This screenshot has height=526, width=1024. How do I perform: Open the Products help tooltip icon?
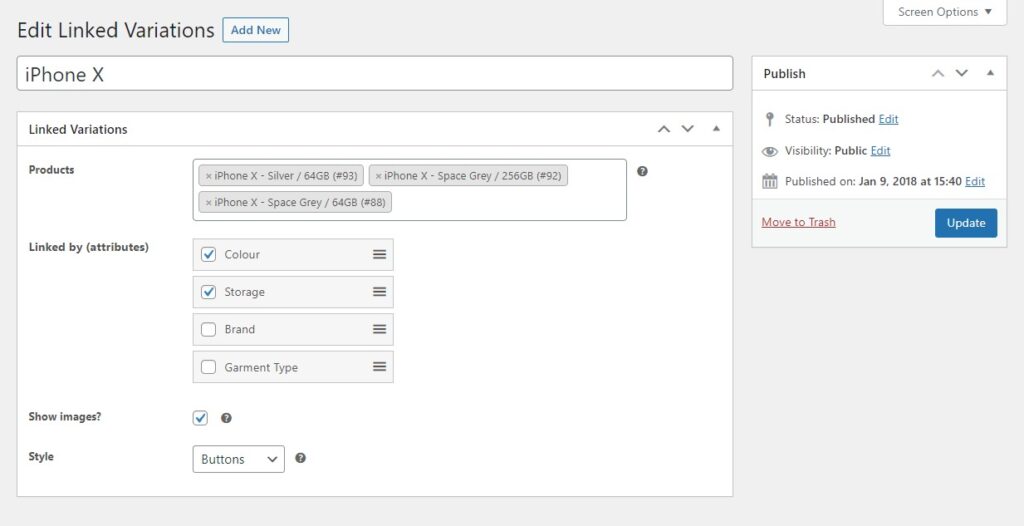(642, 171)
